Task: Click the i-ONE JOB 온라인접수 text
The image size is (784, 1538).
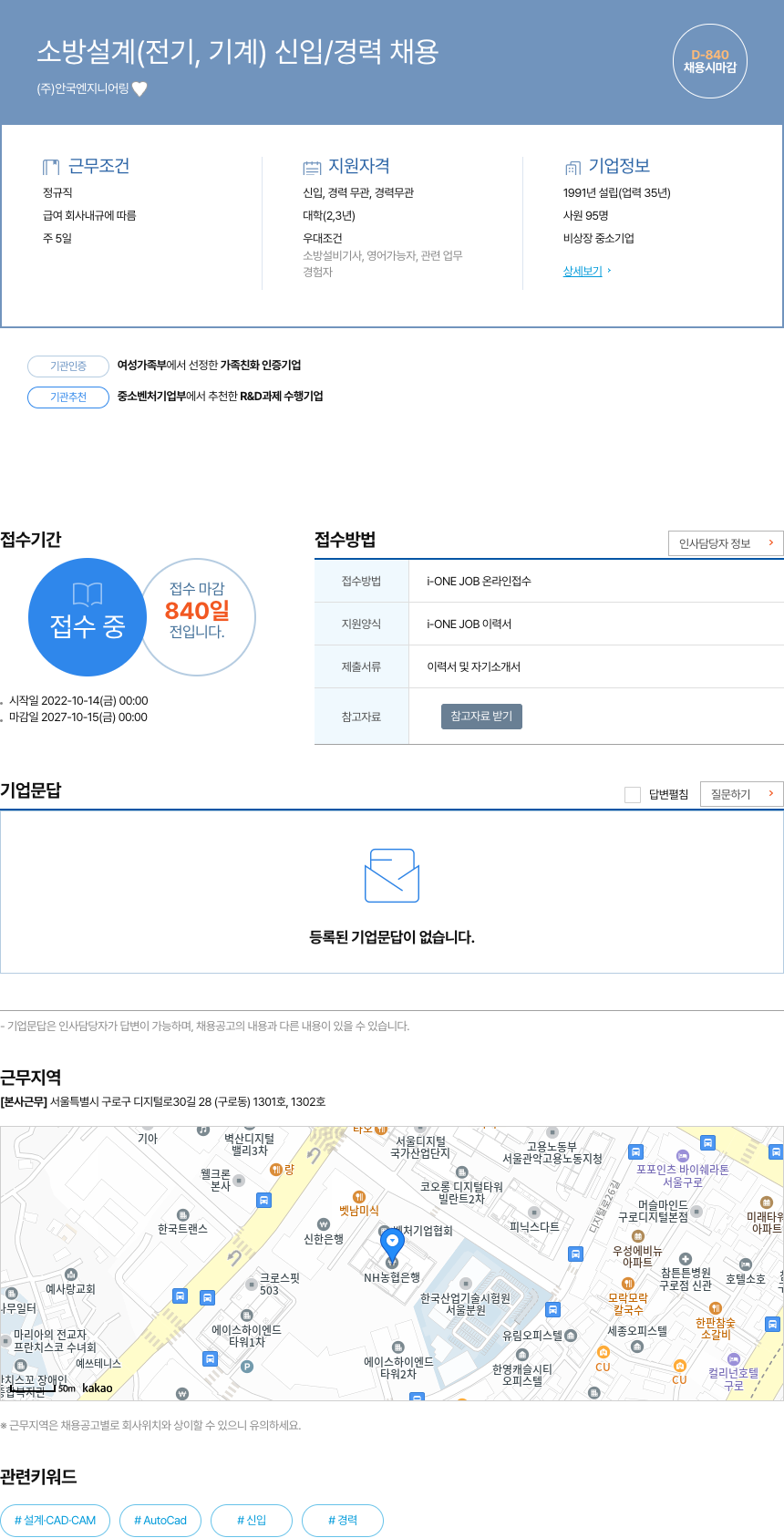Action: (479, 581)
